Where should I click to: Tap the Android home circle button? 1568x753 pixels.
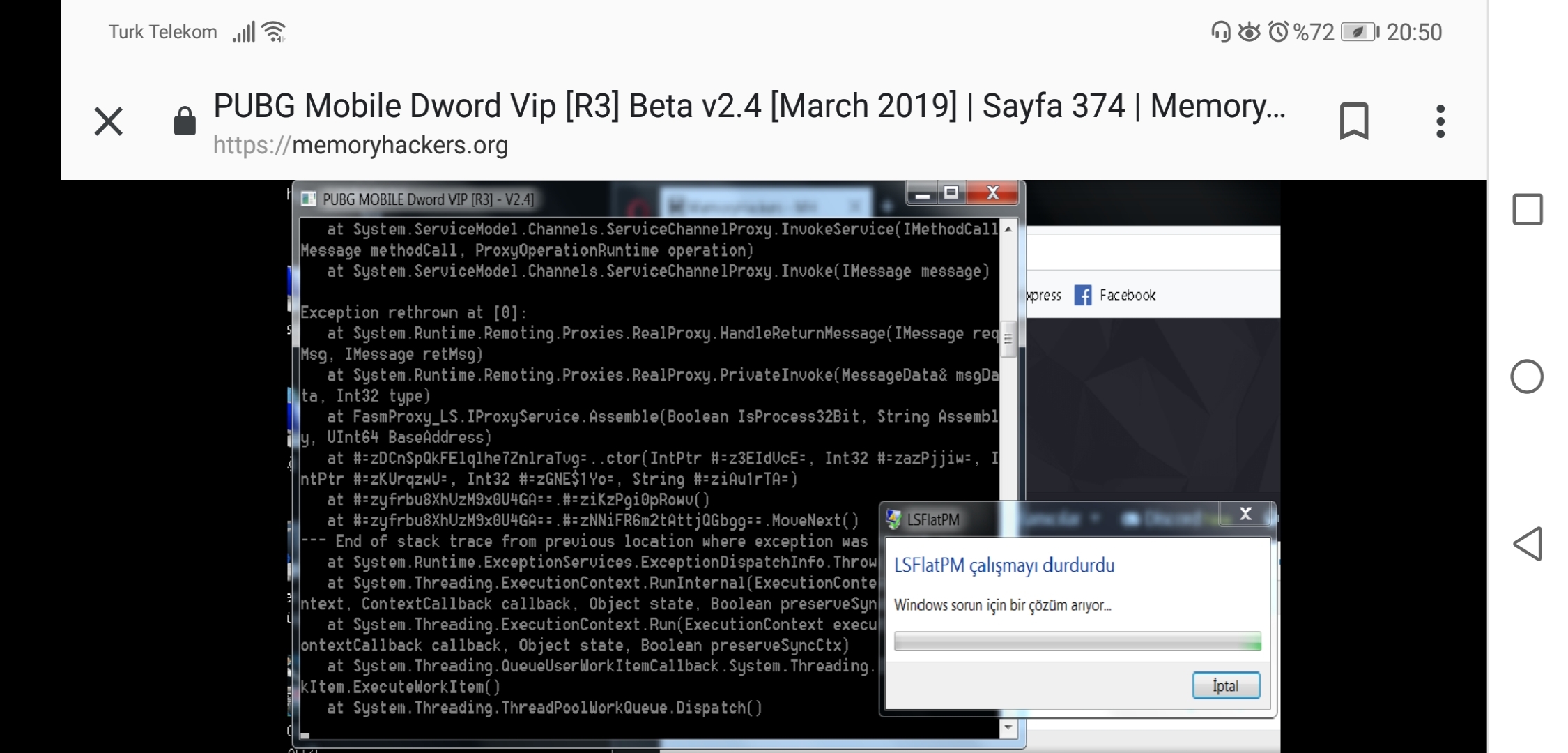1527,376
